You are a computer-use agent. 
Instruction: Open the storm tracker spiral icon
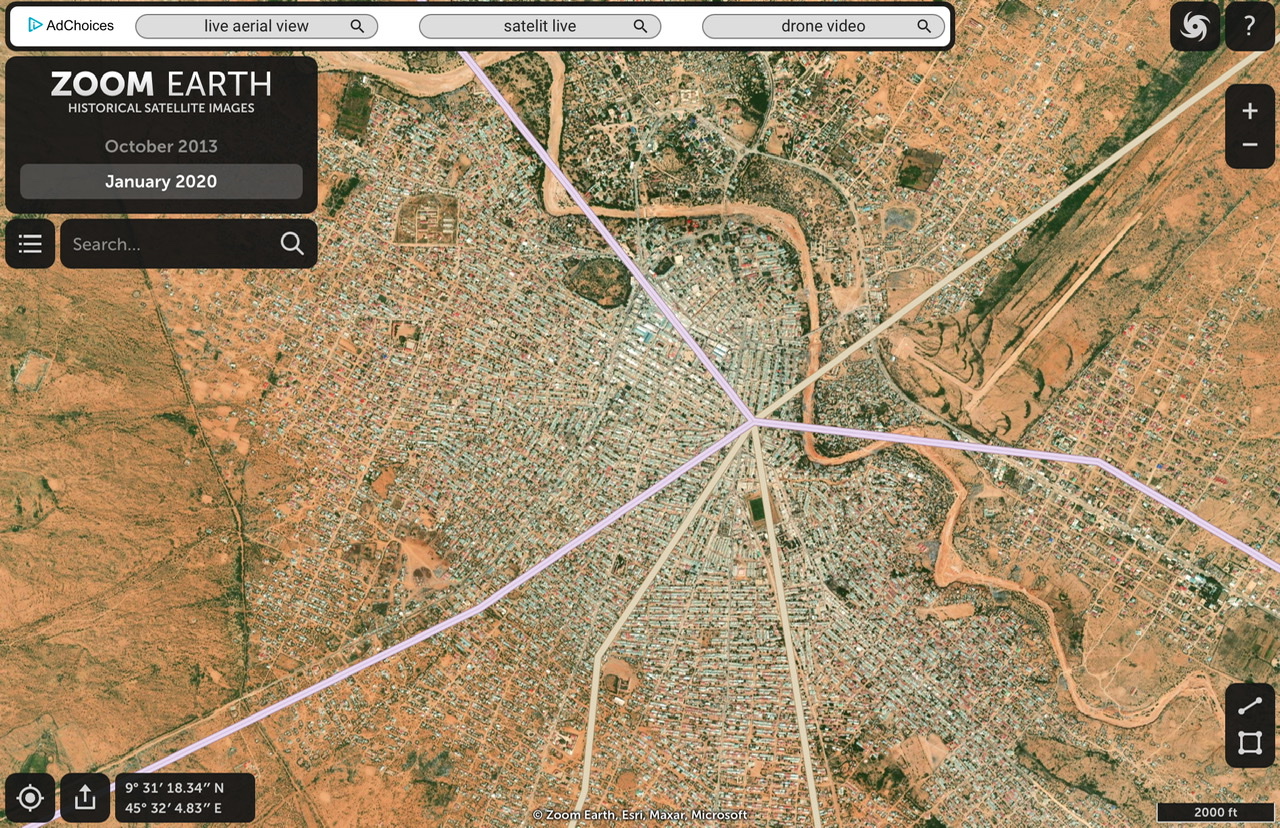point(1194,27)
